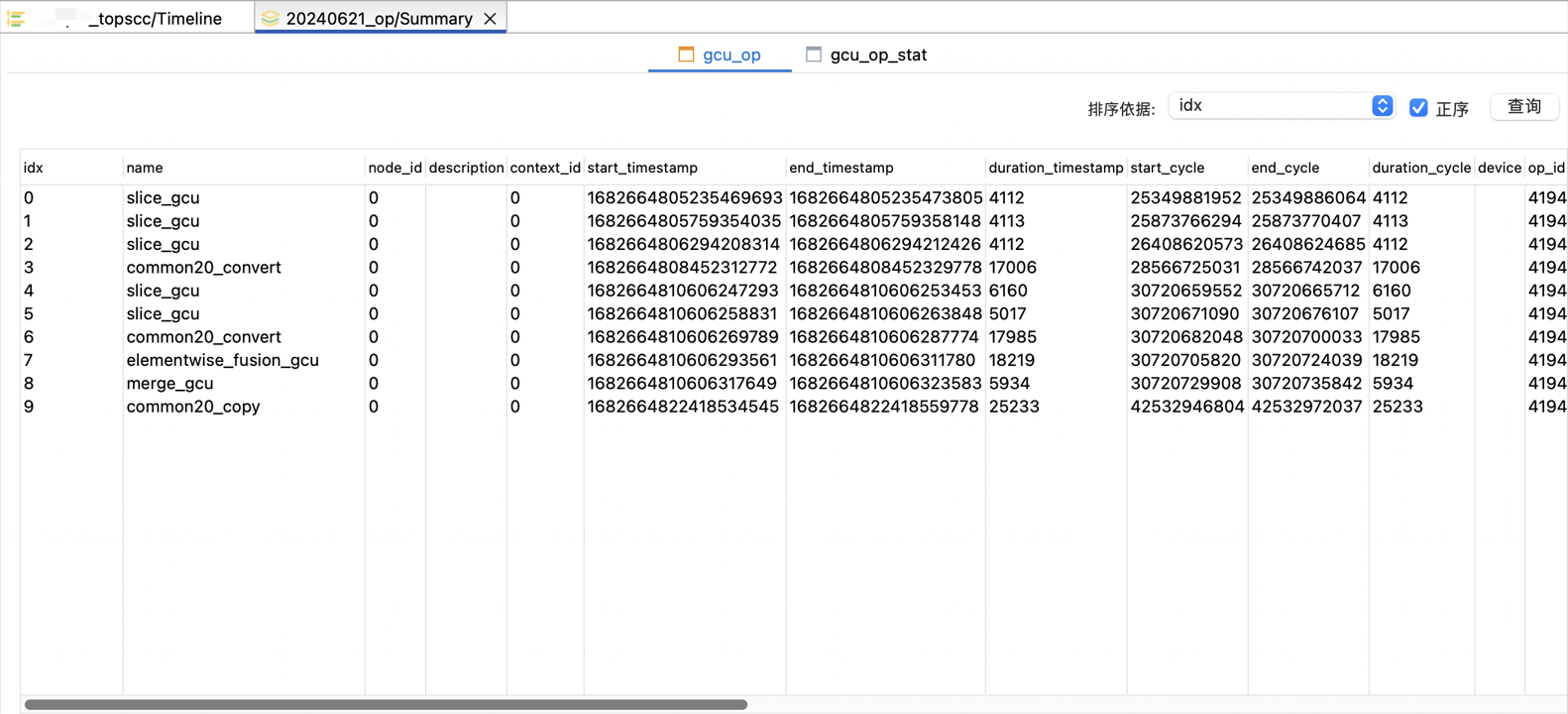Image resolution: width=1568 pixels, height=714 pixels.
Task: Click start_cycle value 42532946804
Action: pyautogui.click(x=1187, y=407)
